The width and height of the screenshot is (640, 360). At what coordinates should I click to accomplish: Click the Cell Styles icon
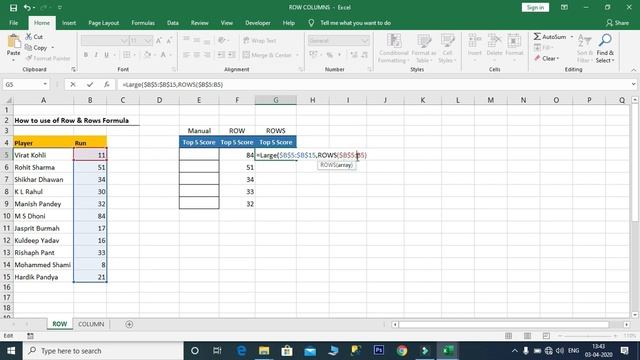[x=447, y=41]
